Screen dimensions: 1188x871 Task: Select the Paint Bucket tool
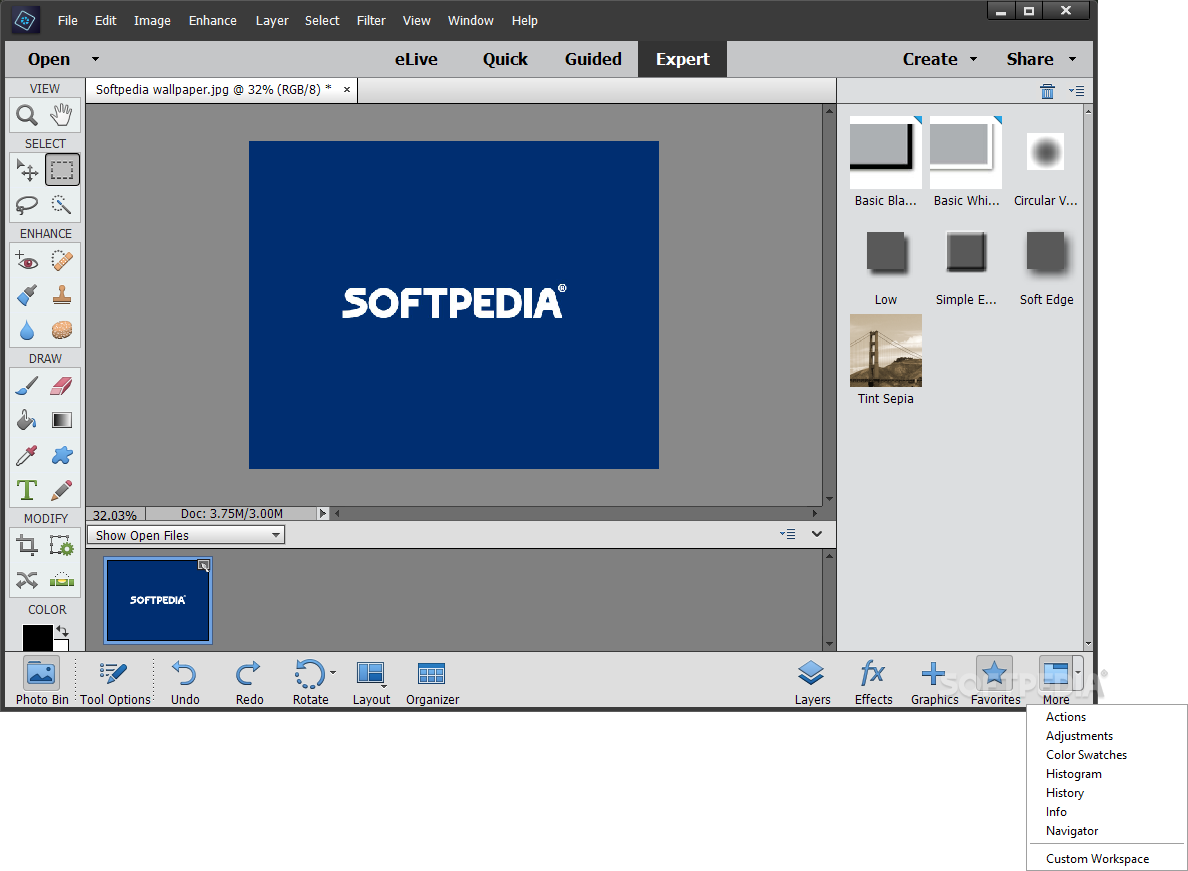coord(27,420)
